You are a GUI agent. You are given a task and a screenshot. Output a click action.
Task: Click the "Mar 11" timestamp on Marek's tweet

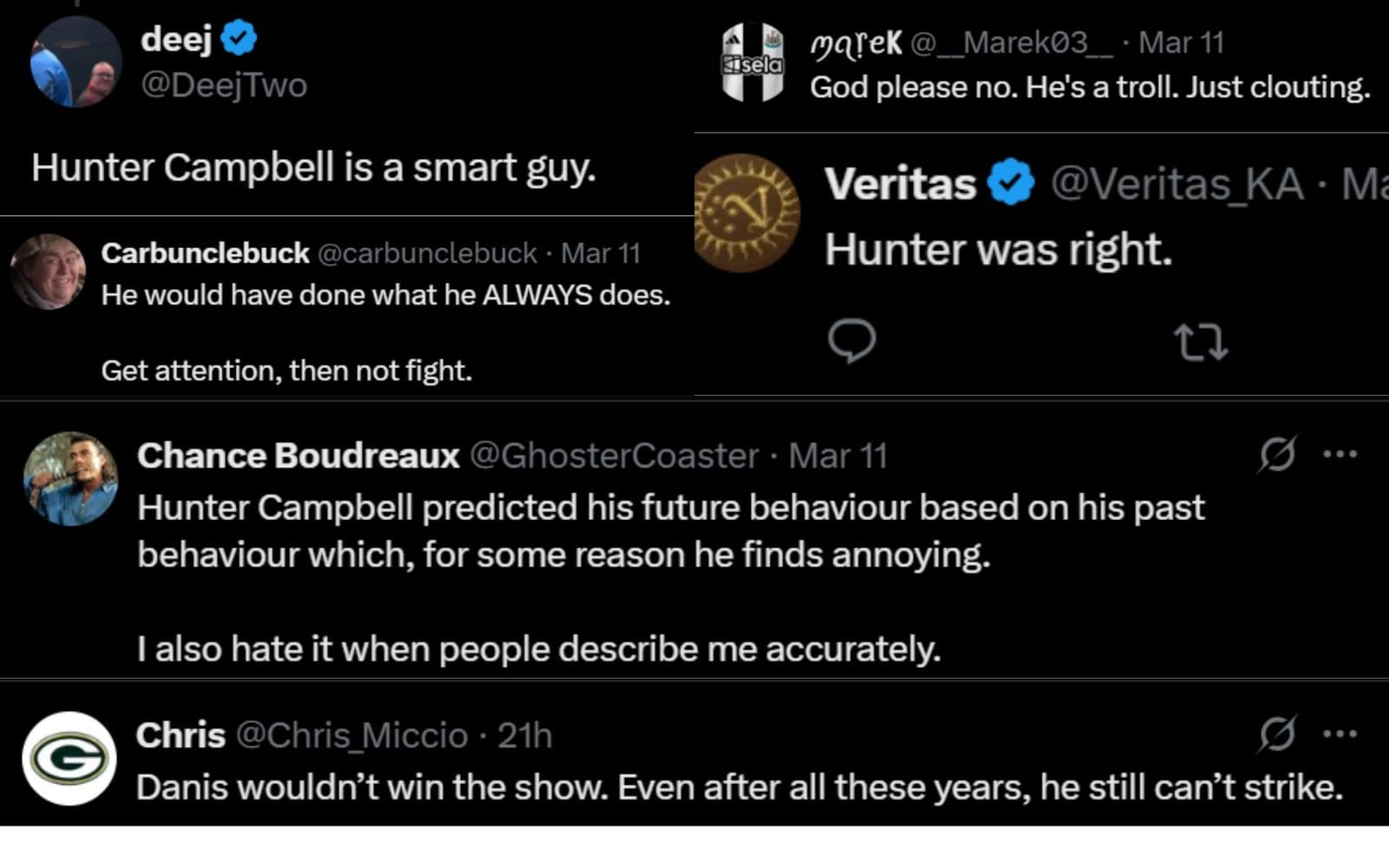tap(1177, 42)
